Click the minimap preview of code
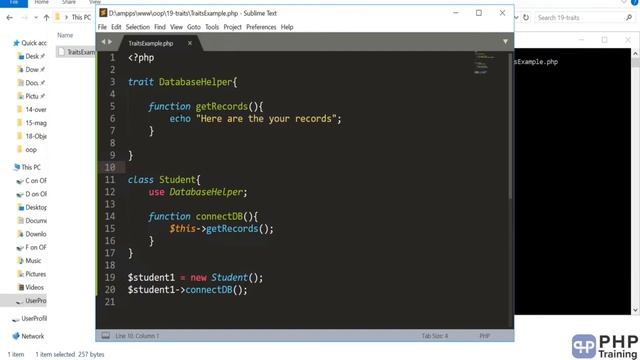Viewport: 640px width, 360px height. click(484, 62)
